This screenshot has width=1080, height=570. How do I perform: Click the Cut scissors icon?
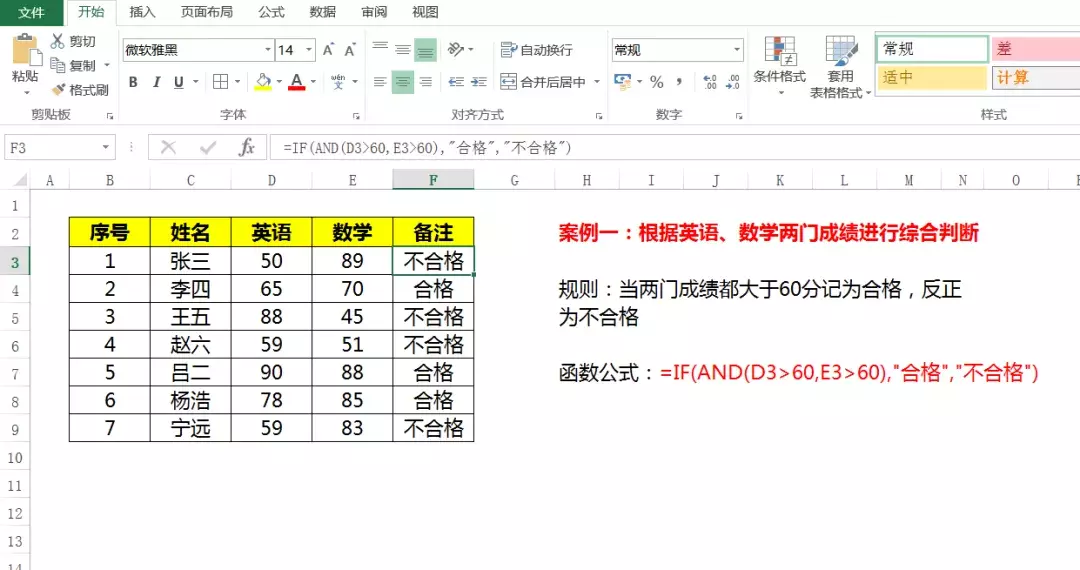[x=58, y=41]
